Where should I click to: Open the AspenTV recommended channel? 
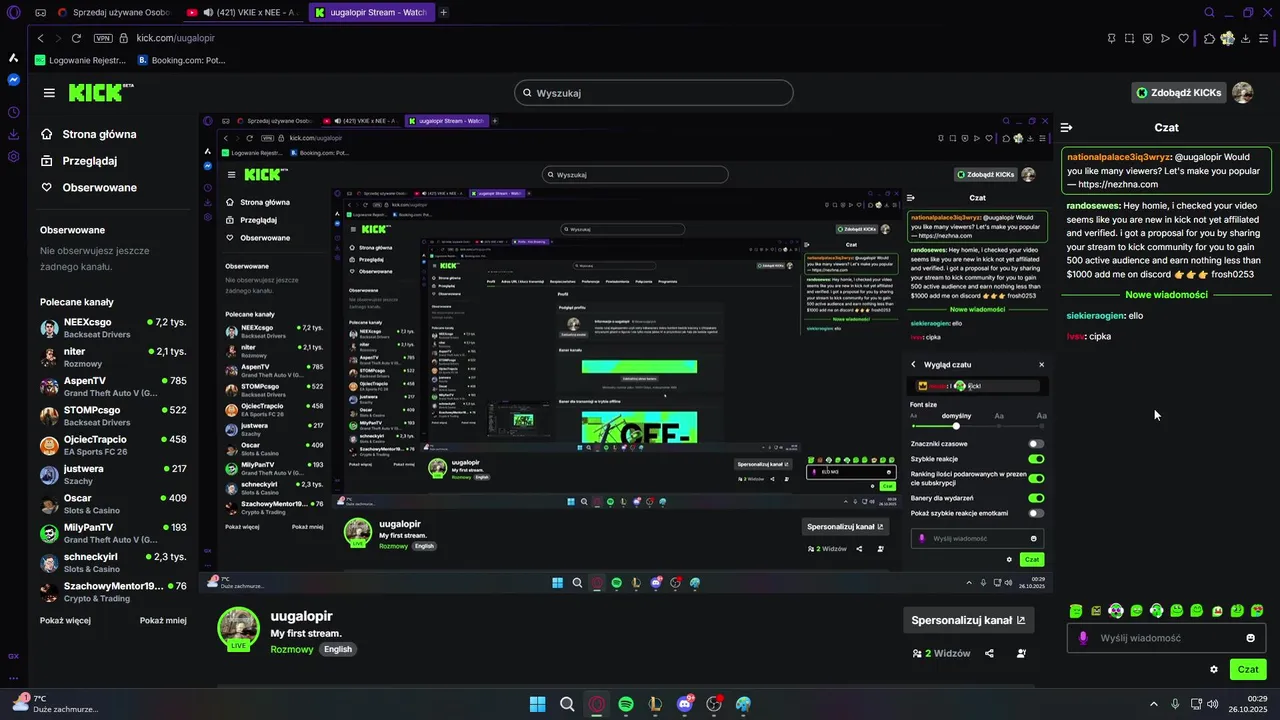tap(113, 387)
